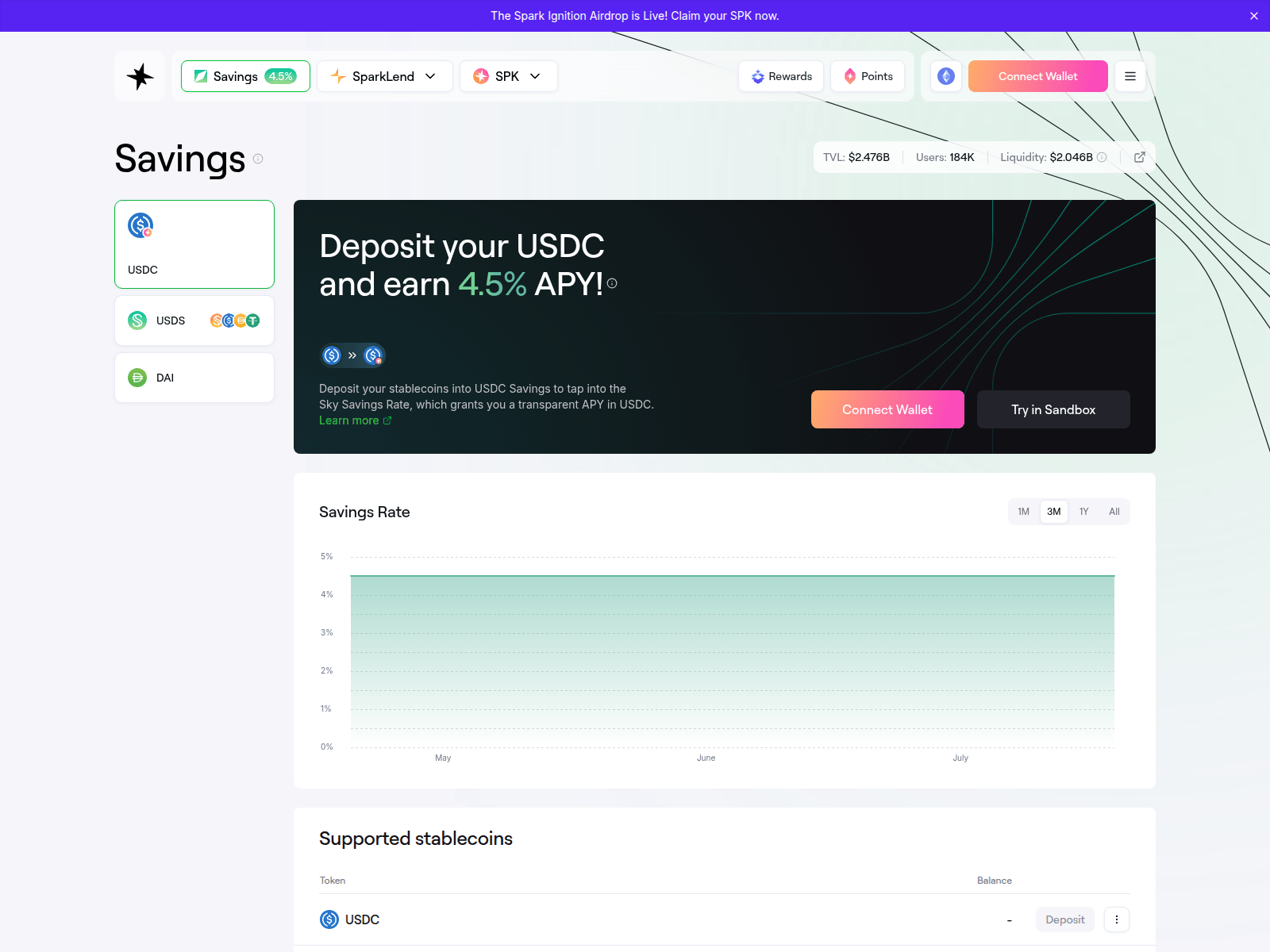Screen dimensions: 1270x952
Task: Click the Savings Rate chart area
Action: tap(732, 661)
